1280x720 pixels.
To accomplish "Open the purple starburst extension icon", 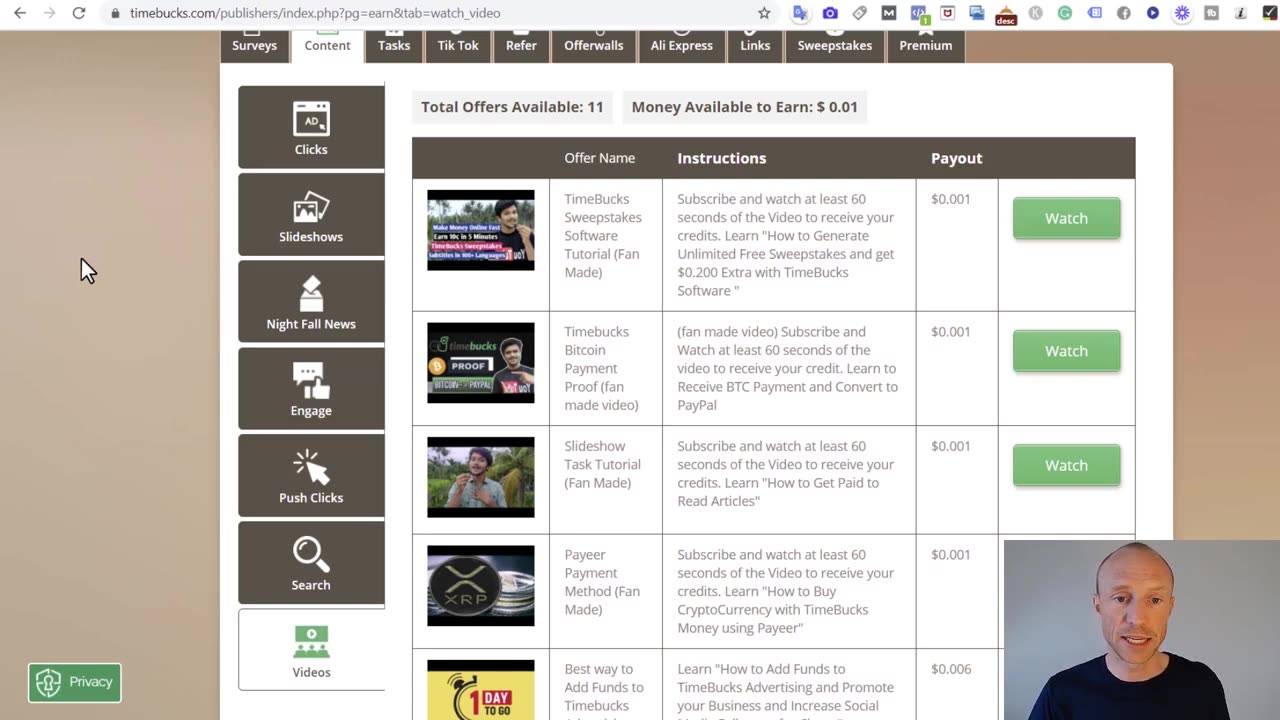I will click(x=1183, y=13).
